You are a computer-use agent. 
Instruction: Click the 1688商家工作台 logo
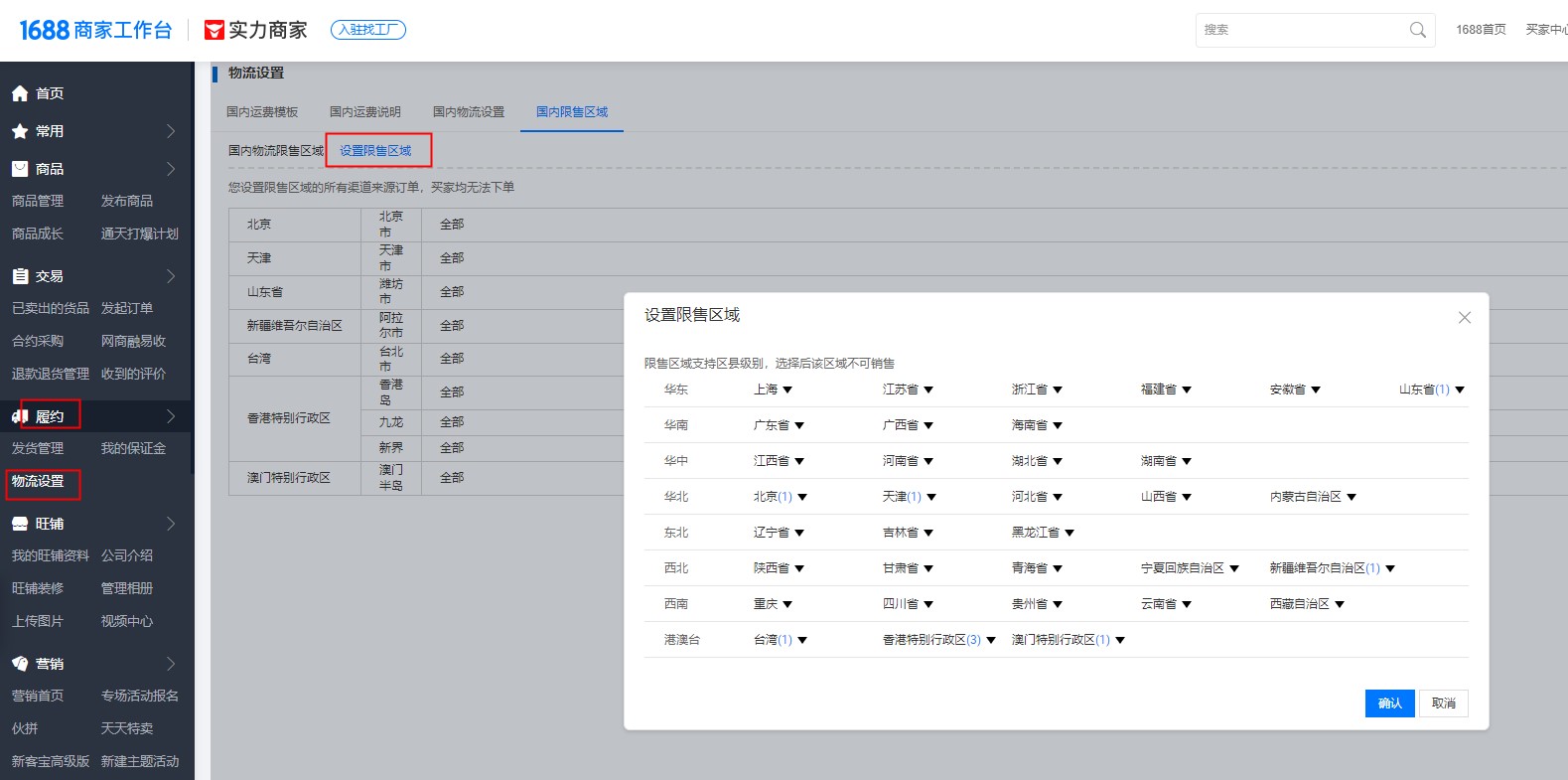95,30
